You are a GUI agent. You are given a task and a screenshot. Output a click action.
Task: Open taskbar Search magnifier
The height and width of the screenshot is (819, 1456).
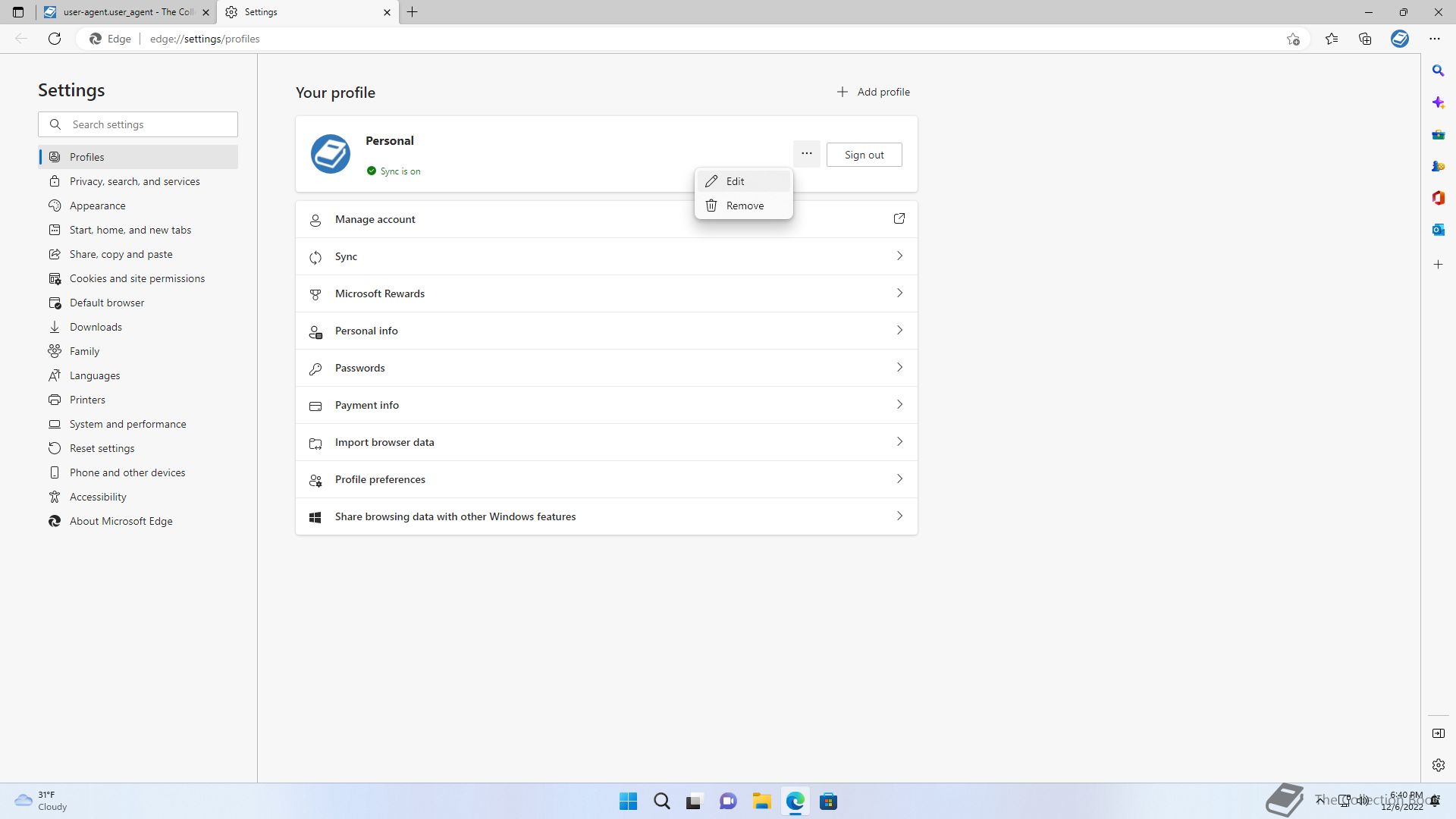coord(661,802)
